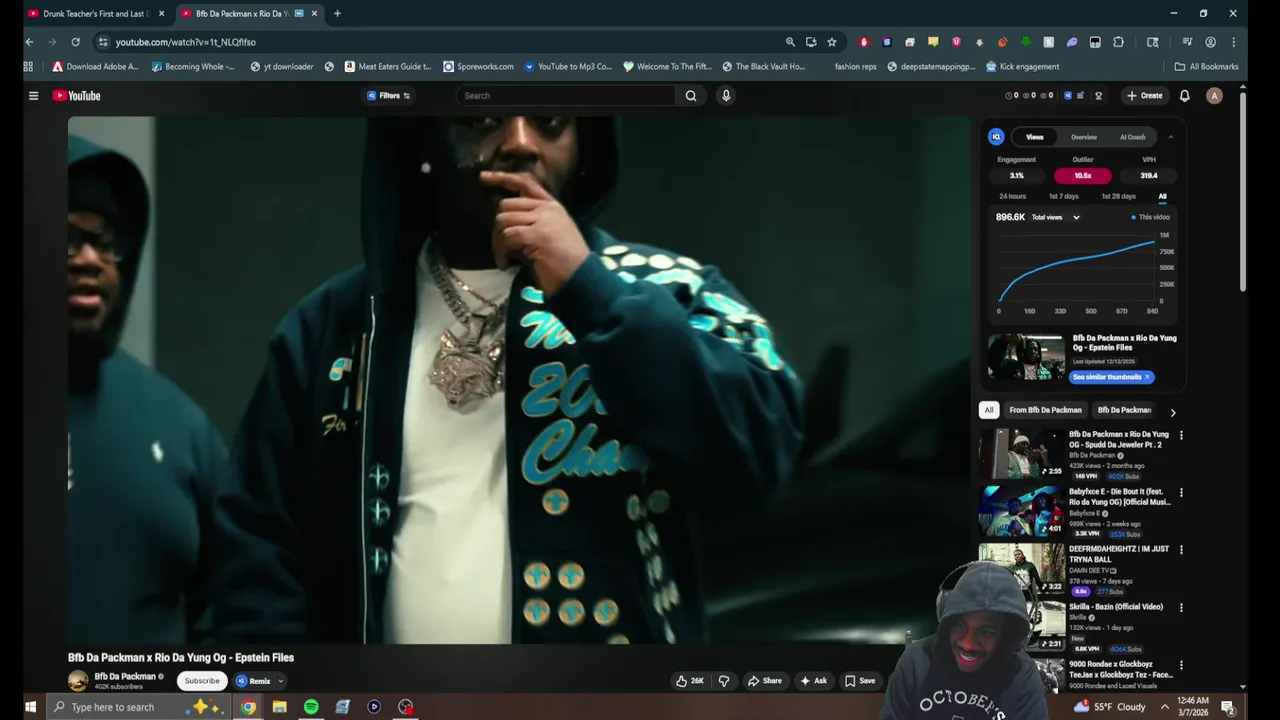Toggle the Engagement 3.1% metric

coord(1016,176)
